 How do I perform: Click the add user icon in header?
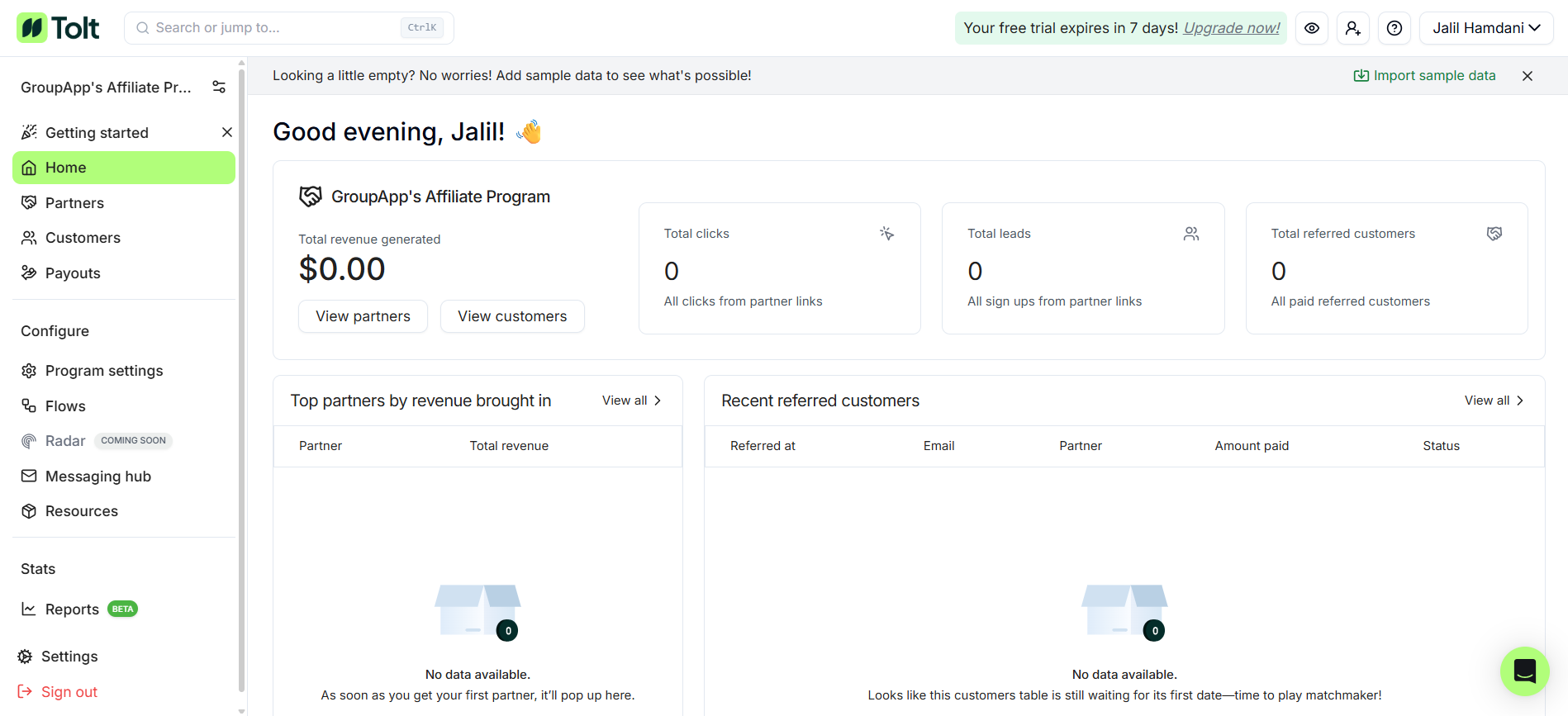coord(1353,28)
